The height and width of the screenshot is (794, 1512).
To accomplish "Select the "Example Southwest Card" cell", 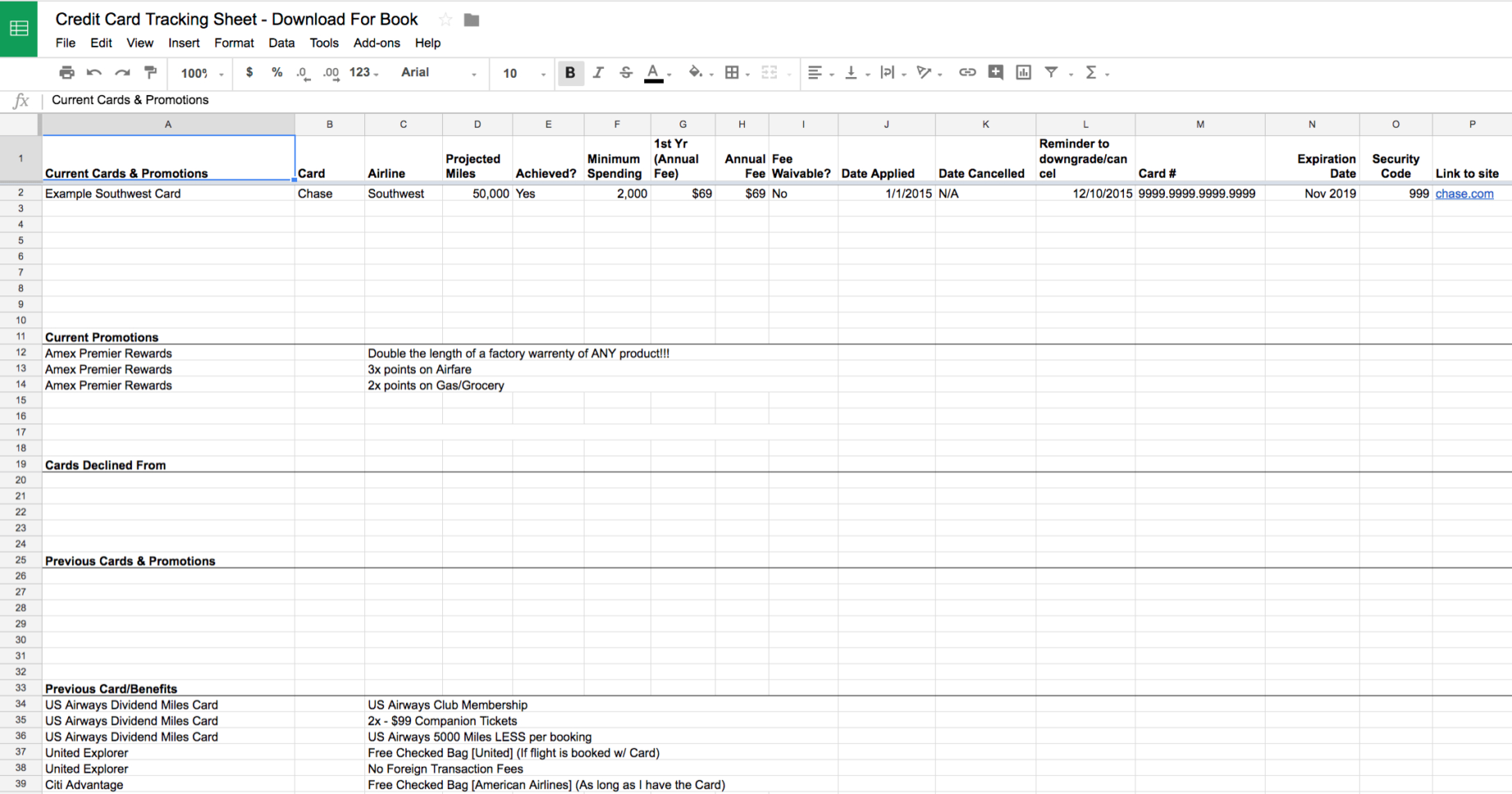I will pos(168,194).
